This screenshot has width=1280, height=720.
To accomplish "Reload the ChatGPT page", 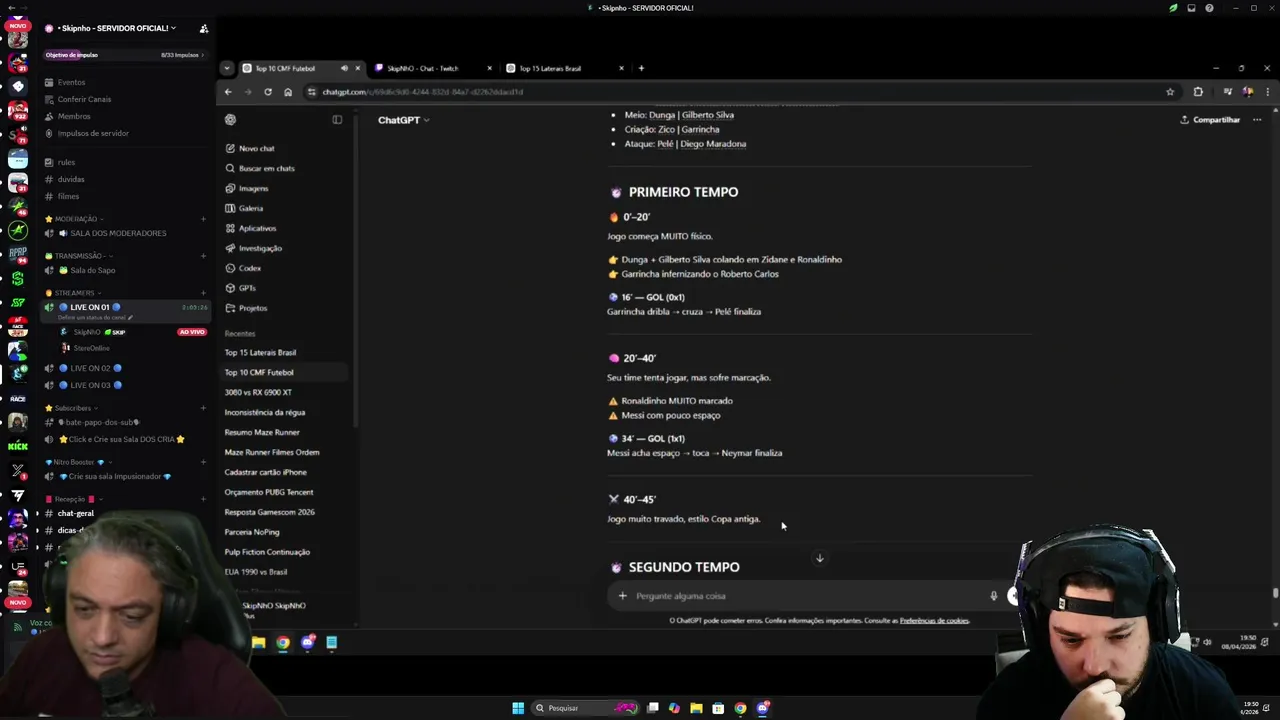I will coord(268,92).
